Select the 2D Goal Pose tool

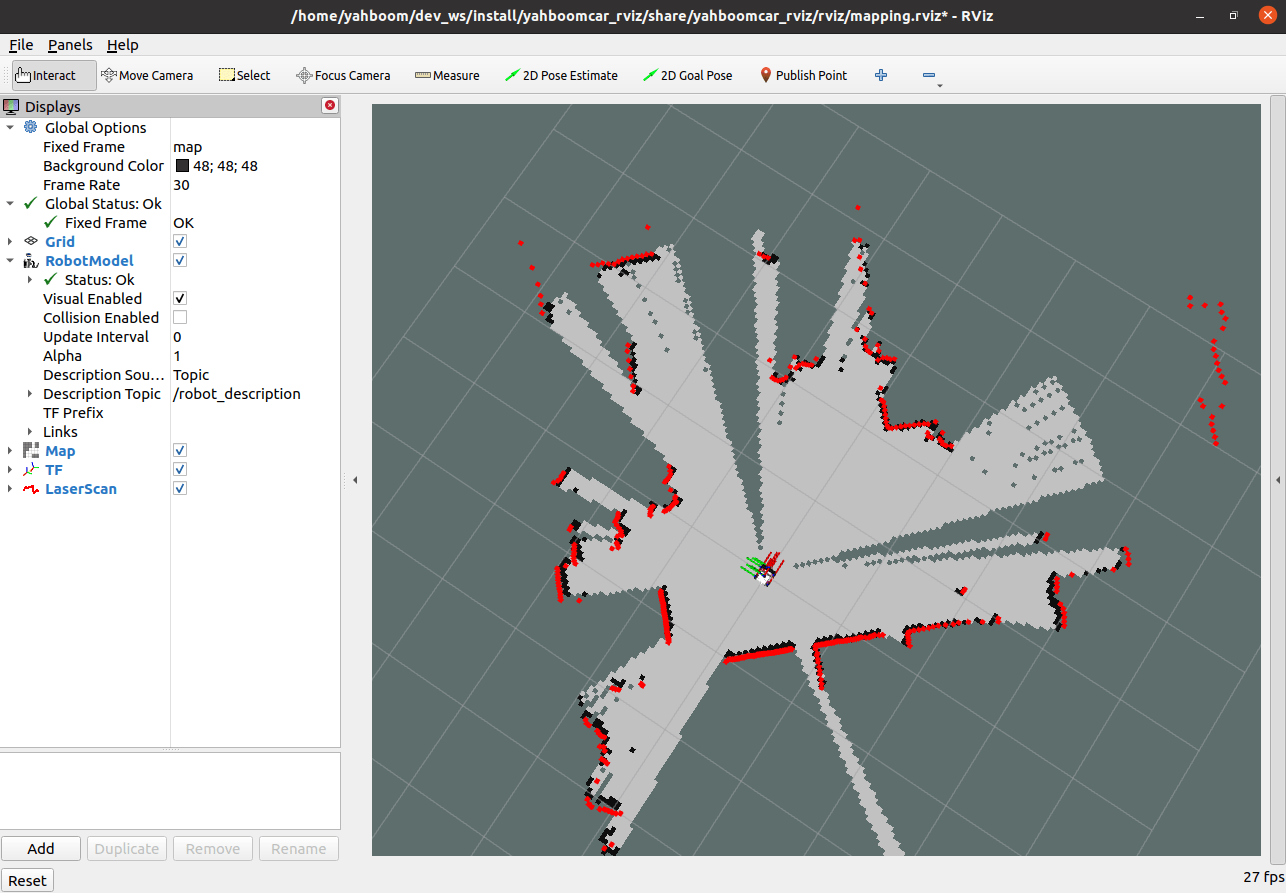[x=687, y=75]
